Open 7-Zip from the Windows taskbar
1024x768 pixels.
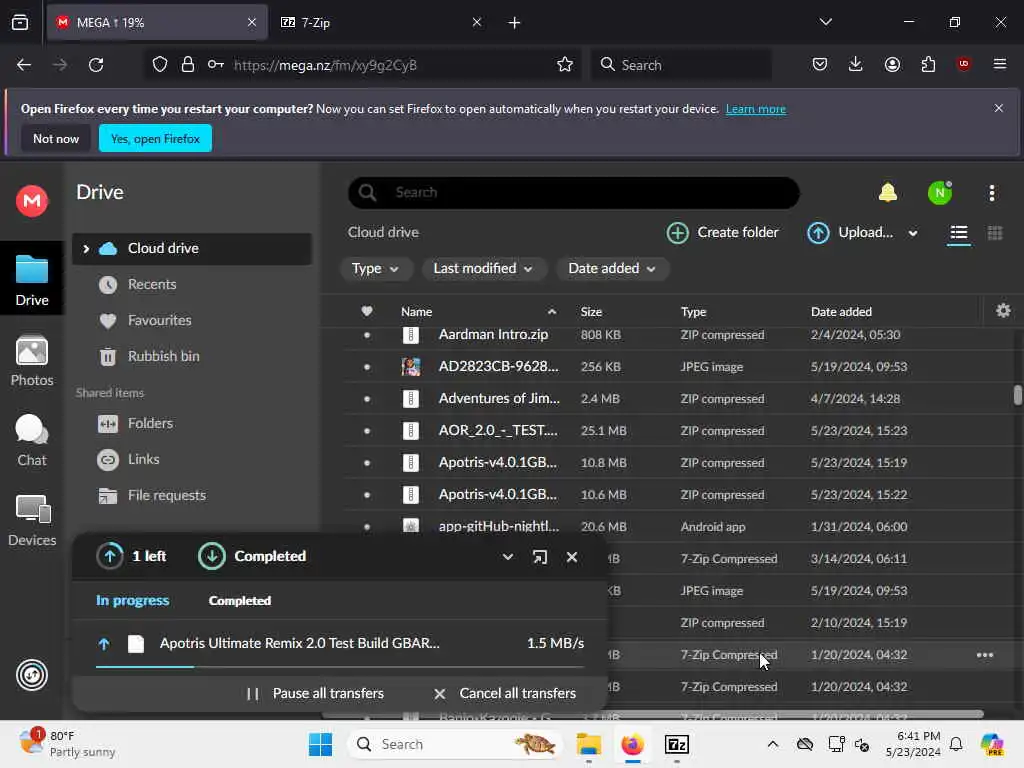click(x=677, y=744)
